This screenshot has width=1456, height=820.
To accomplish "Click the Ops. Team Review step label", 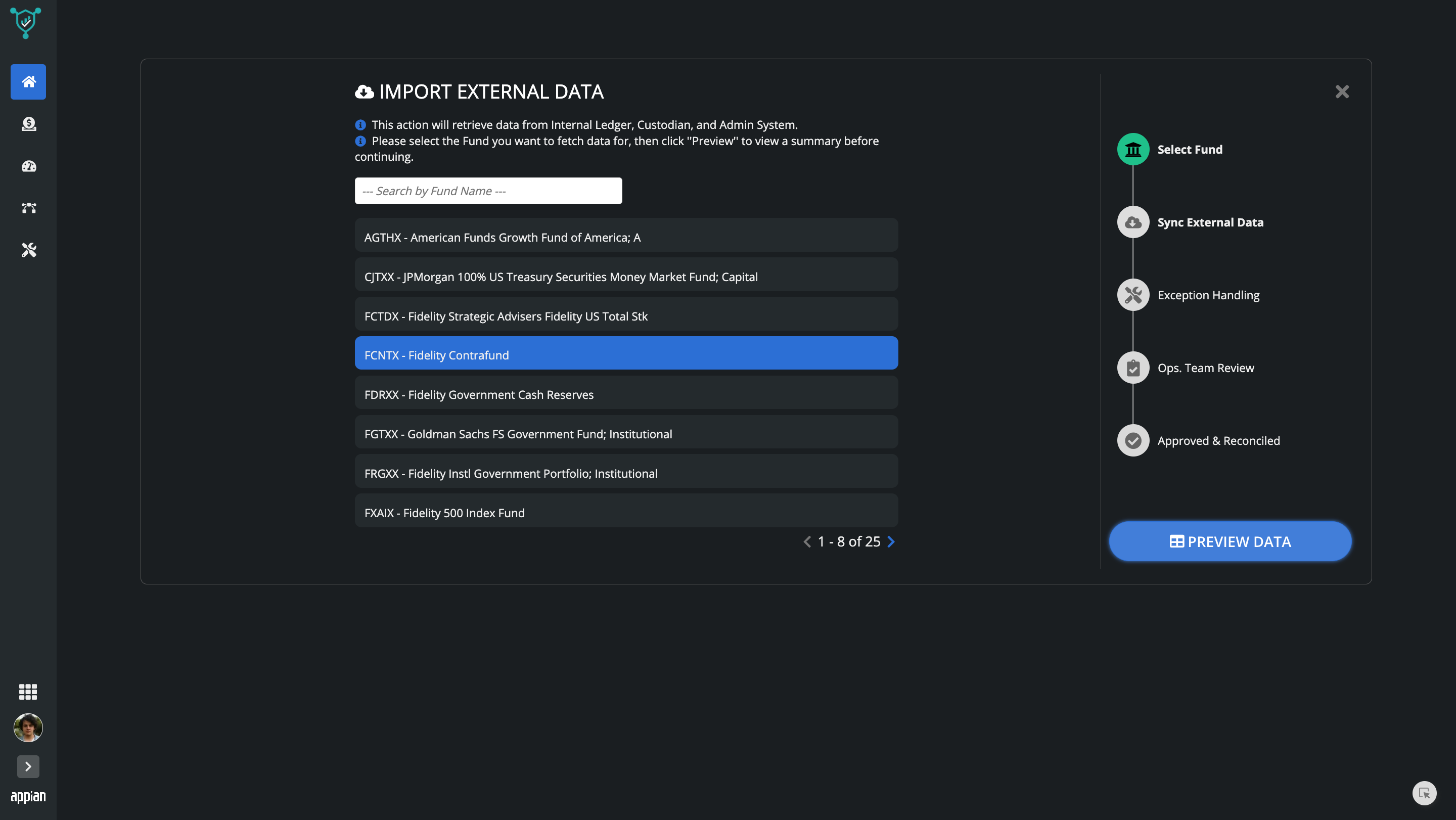I will tap(1206, 368).
